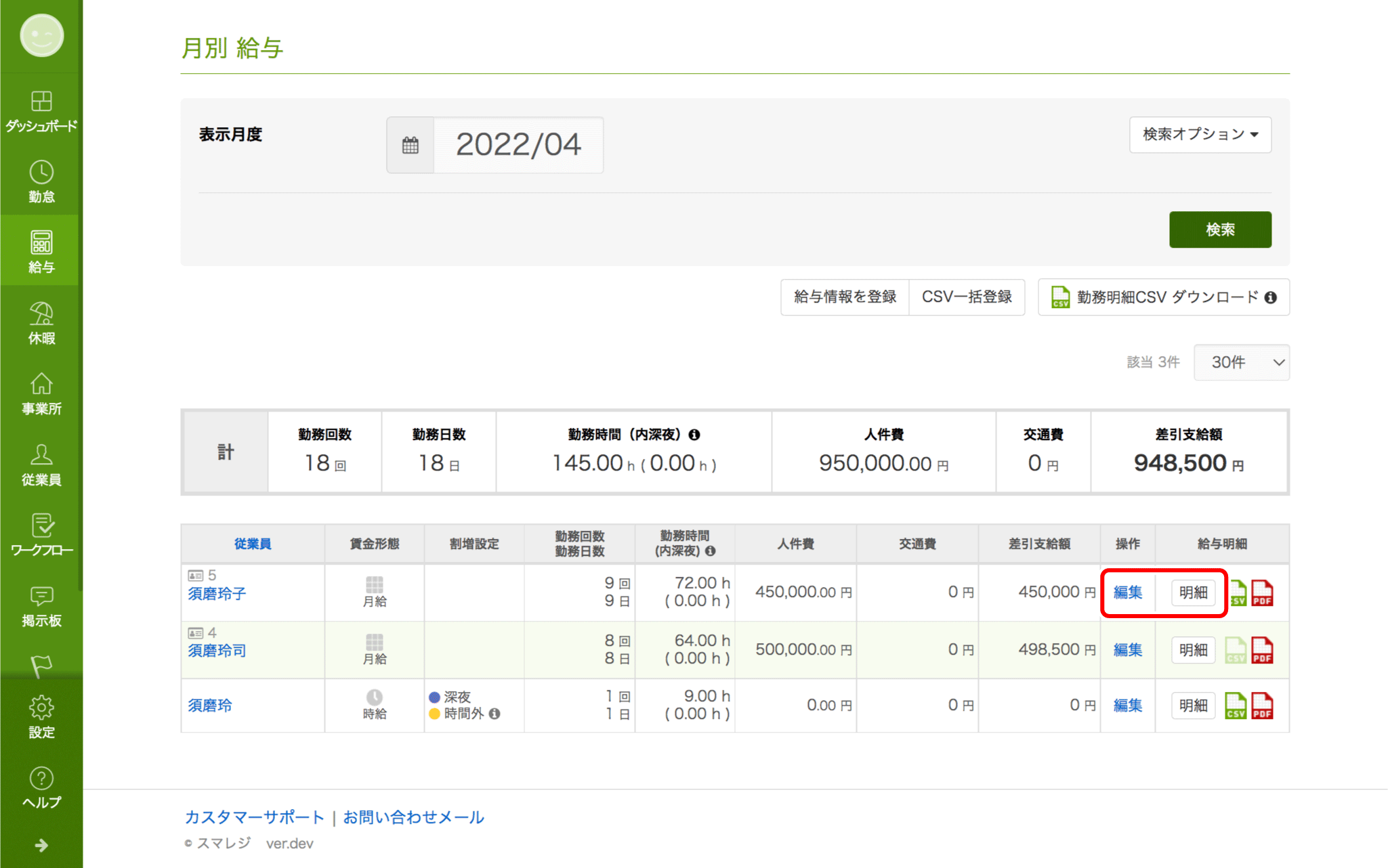Open 従業員 in the sidebar
This screenshot has height=868, width=1388.
click(41, 464)
